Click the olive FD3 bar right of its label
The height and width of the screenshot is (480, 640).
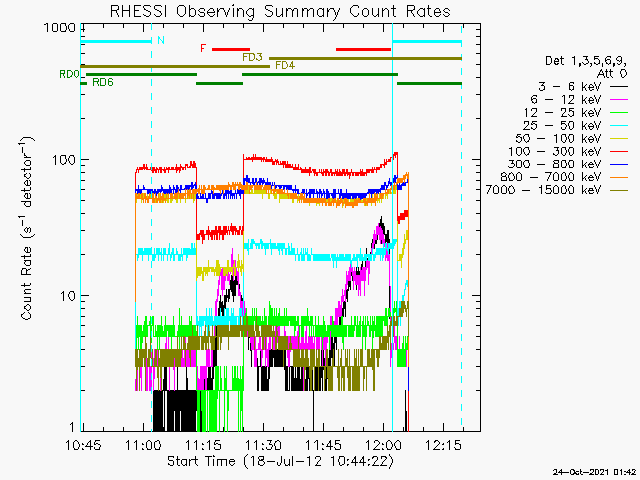365,58
